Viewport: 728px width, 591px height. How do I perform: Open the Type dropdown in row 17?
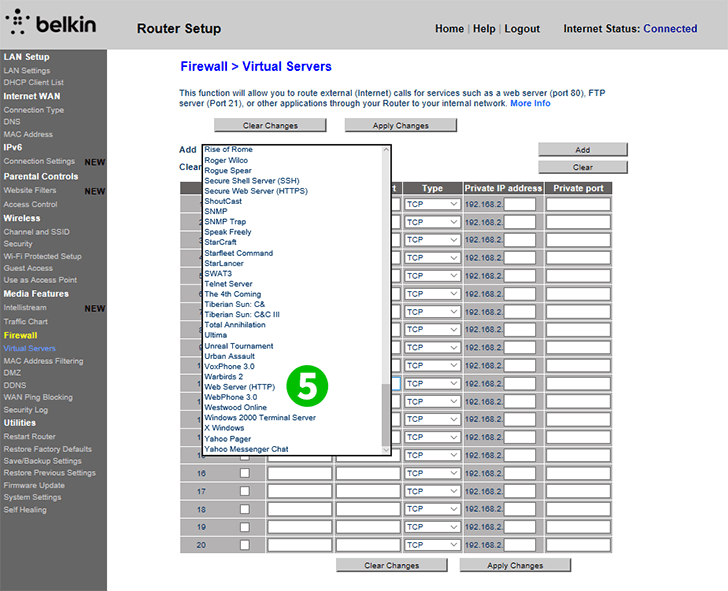click(x=432, y=491)
